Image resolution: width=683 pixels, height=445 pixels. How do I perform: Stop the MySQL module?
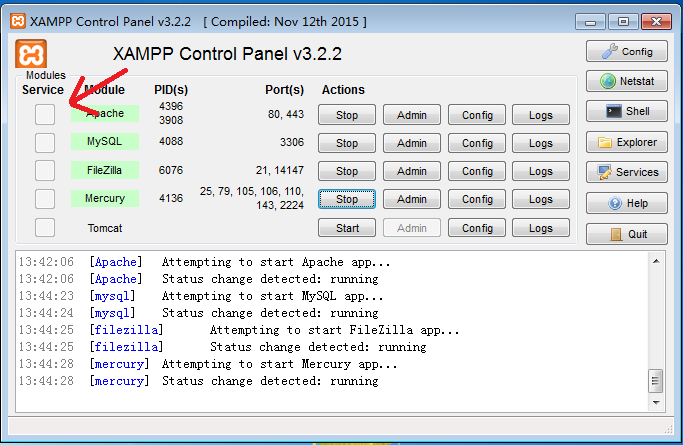coord(347,143)
